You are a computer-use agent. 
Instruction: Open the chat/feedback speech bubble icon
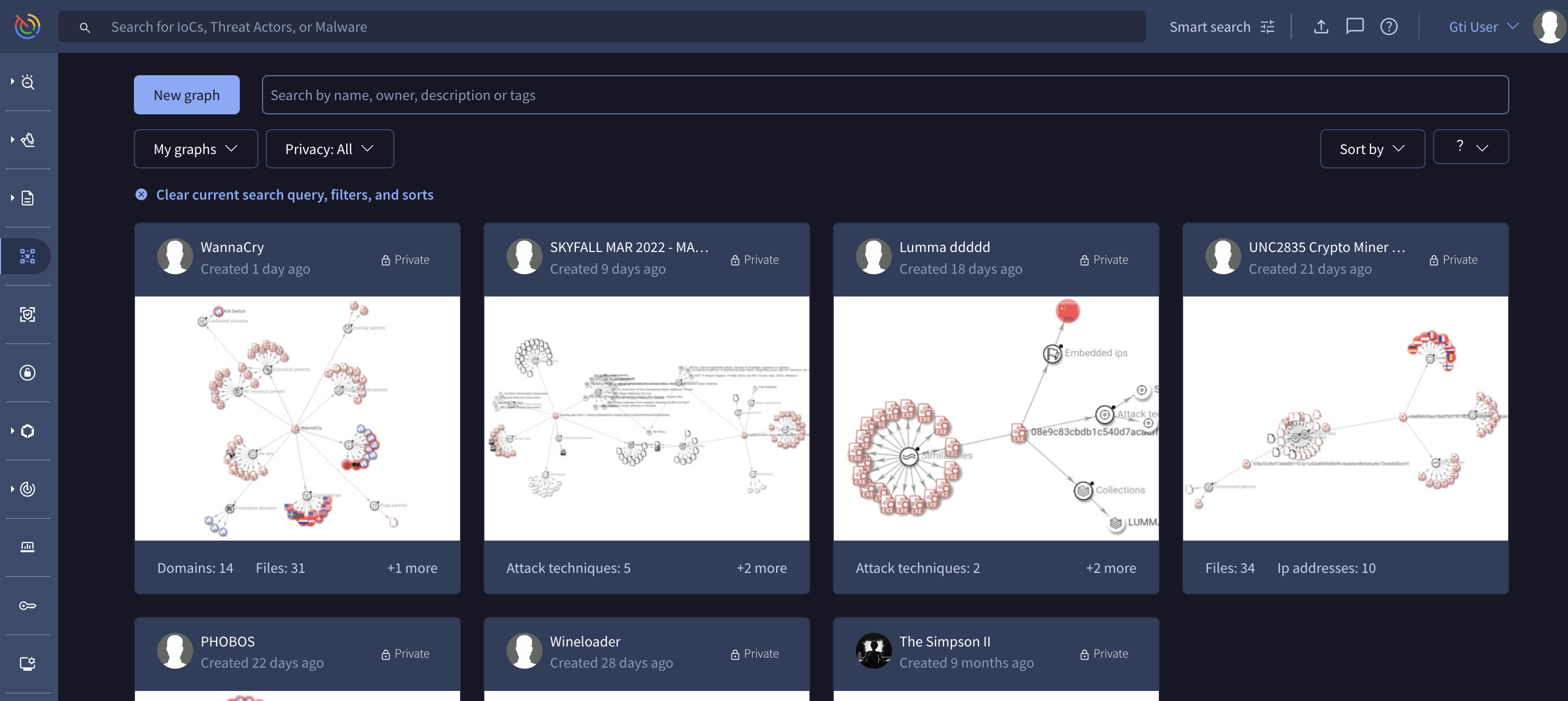[x=1354, y=26]
